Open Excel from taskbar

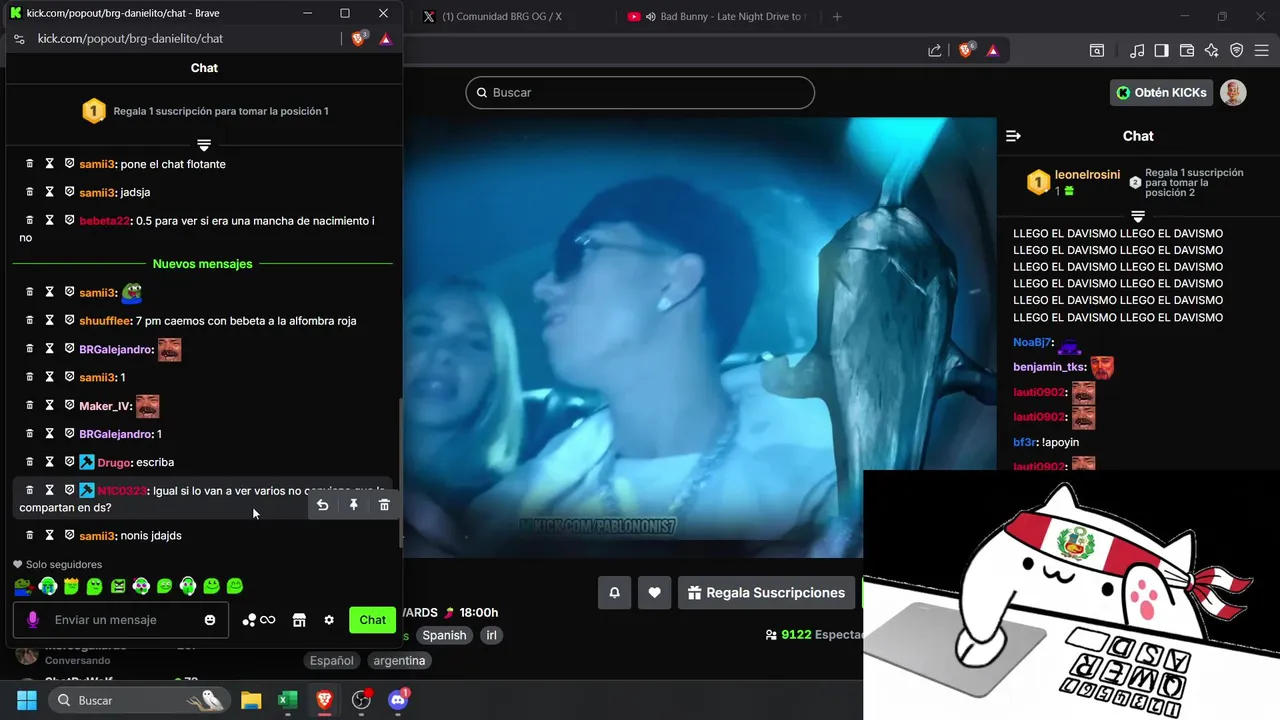[x=287, y=700]
